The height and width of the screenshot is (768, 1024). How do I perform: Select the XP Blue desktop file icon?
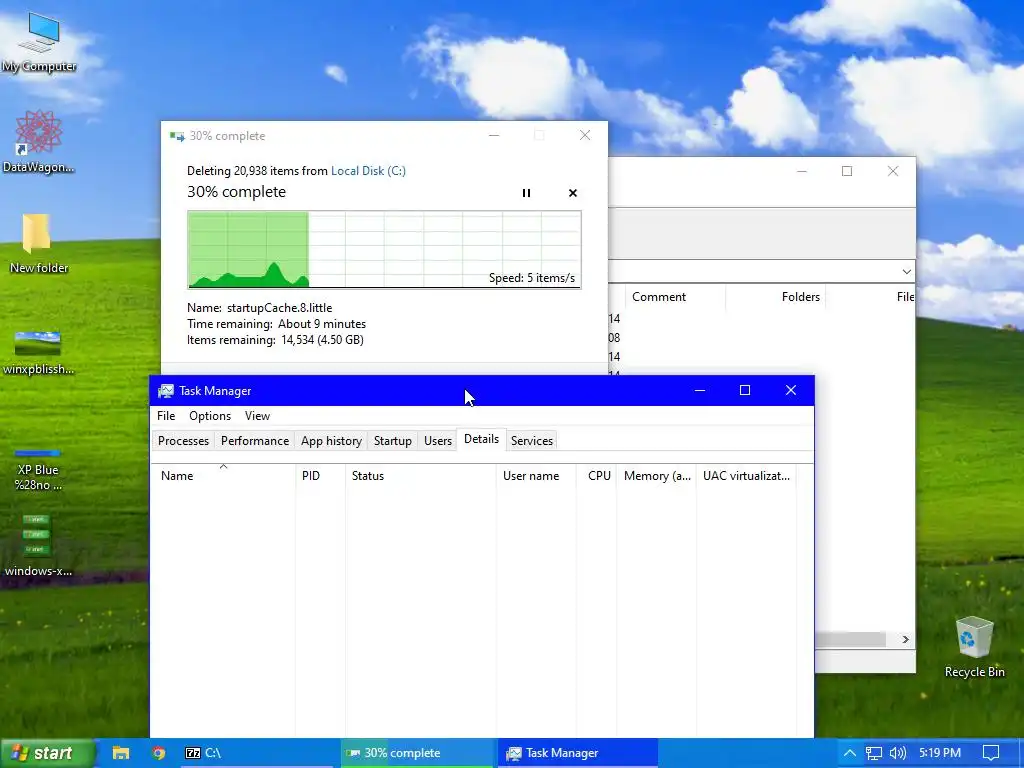[38, 470]
